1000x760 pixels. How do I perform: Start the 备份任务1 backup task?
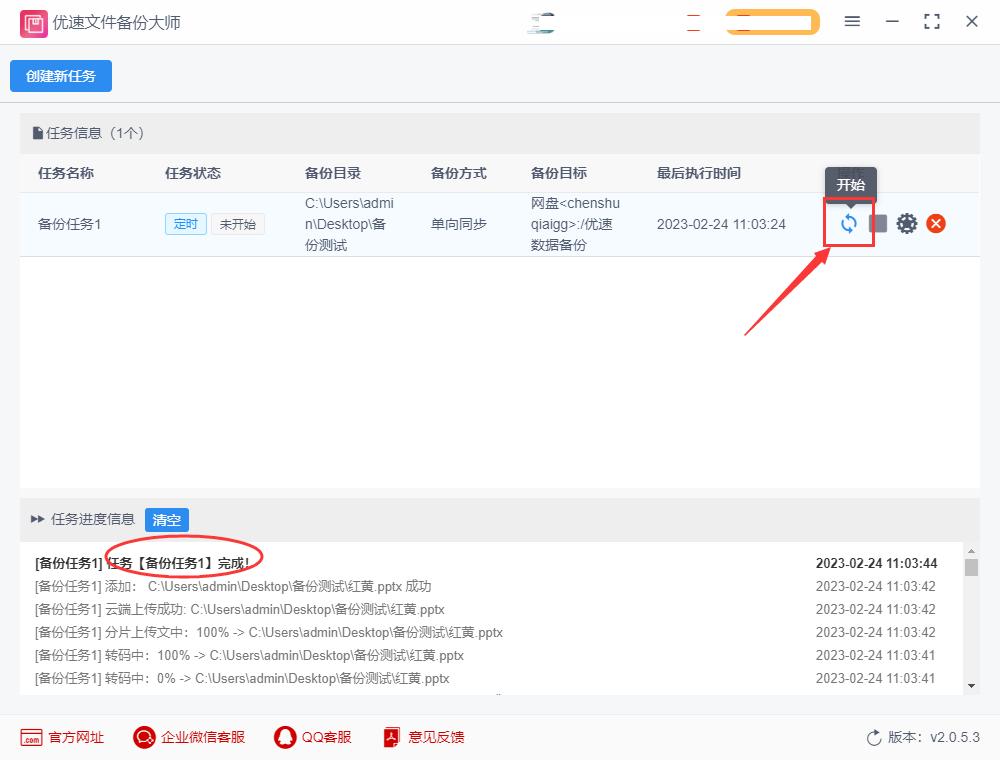point(849,224)
